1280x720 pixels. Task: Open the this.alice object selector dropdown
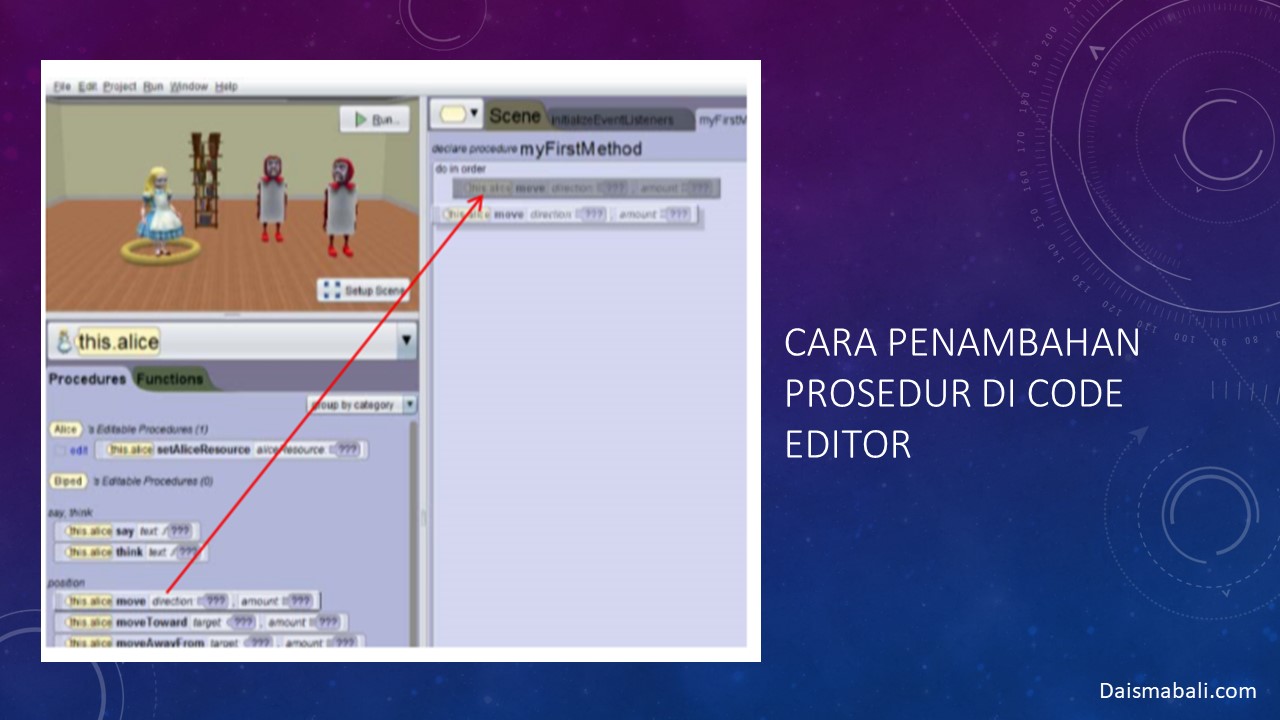pyautogui.click(x=406, y=341)
